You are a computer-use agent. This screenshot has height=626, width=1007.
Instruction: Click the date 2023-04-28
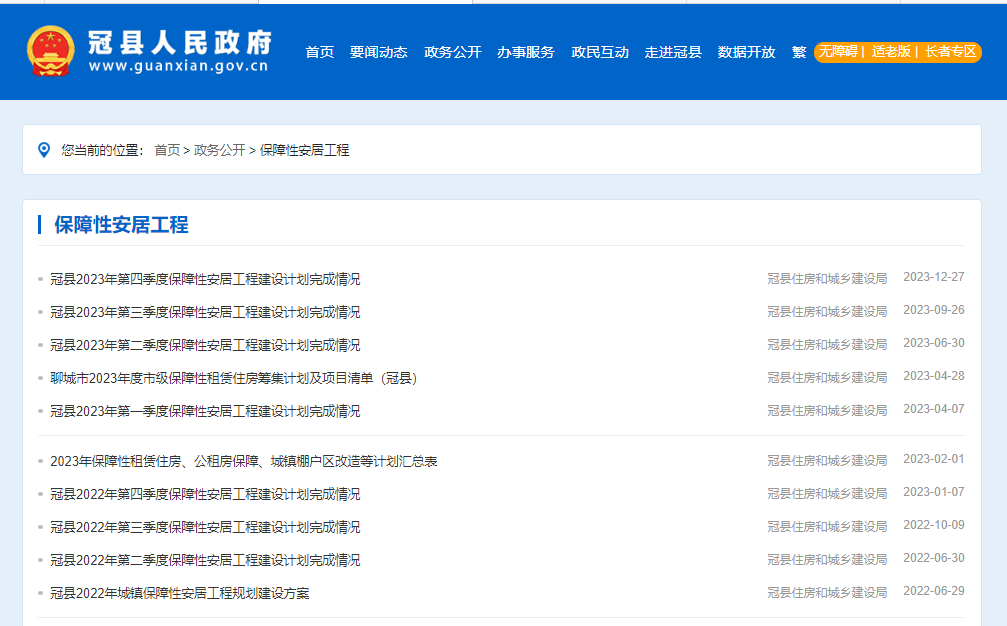tap(934, 376)
